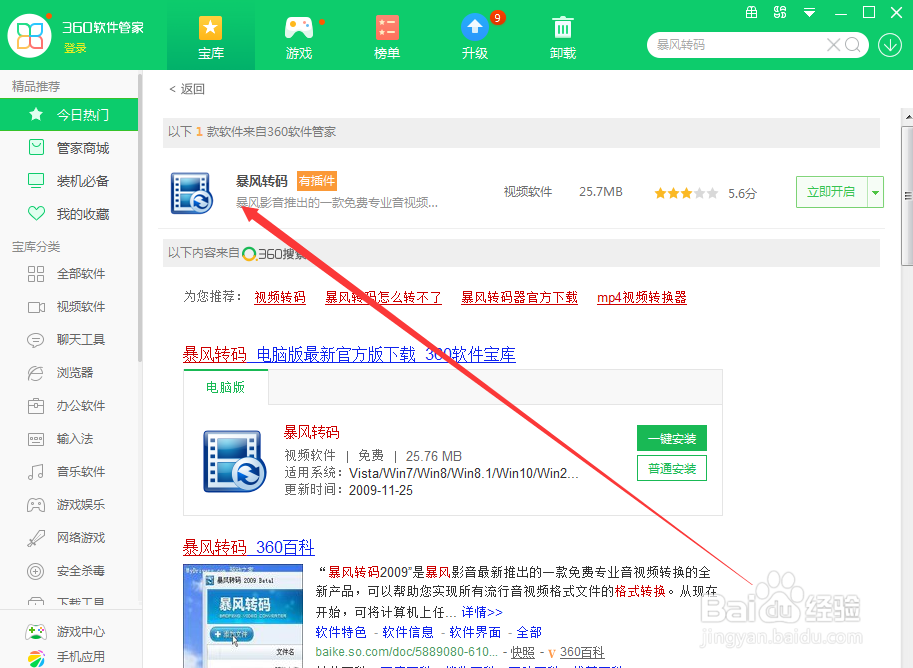Click the gift box icon in title bar
Screen dimensions: 913x668
pyautogui.click(x=752, y=12)
